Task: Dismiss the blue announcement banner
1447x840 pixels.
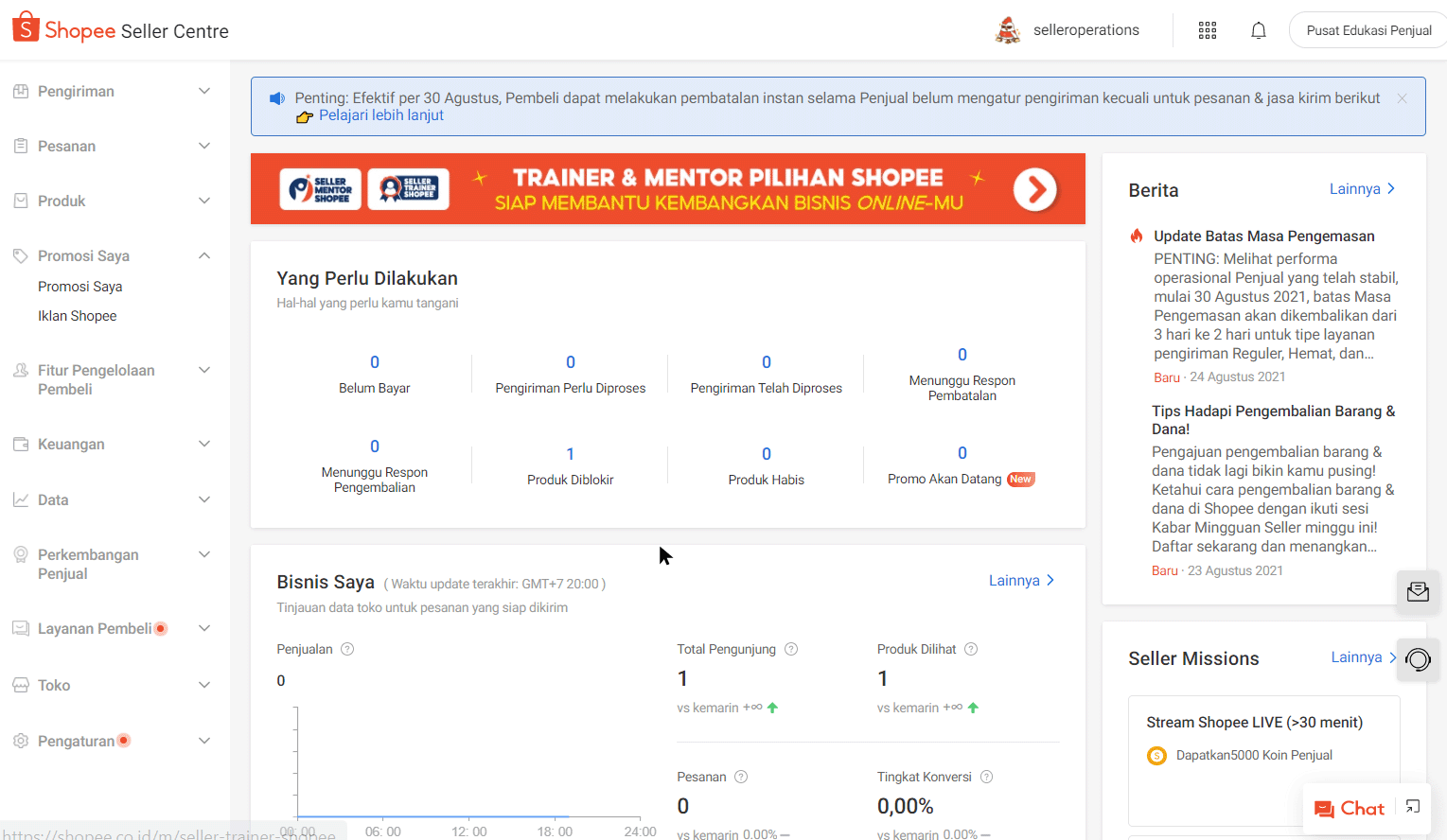Action: tap(1402, 98)
